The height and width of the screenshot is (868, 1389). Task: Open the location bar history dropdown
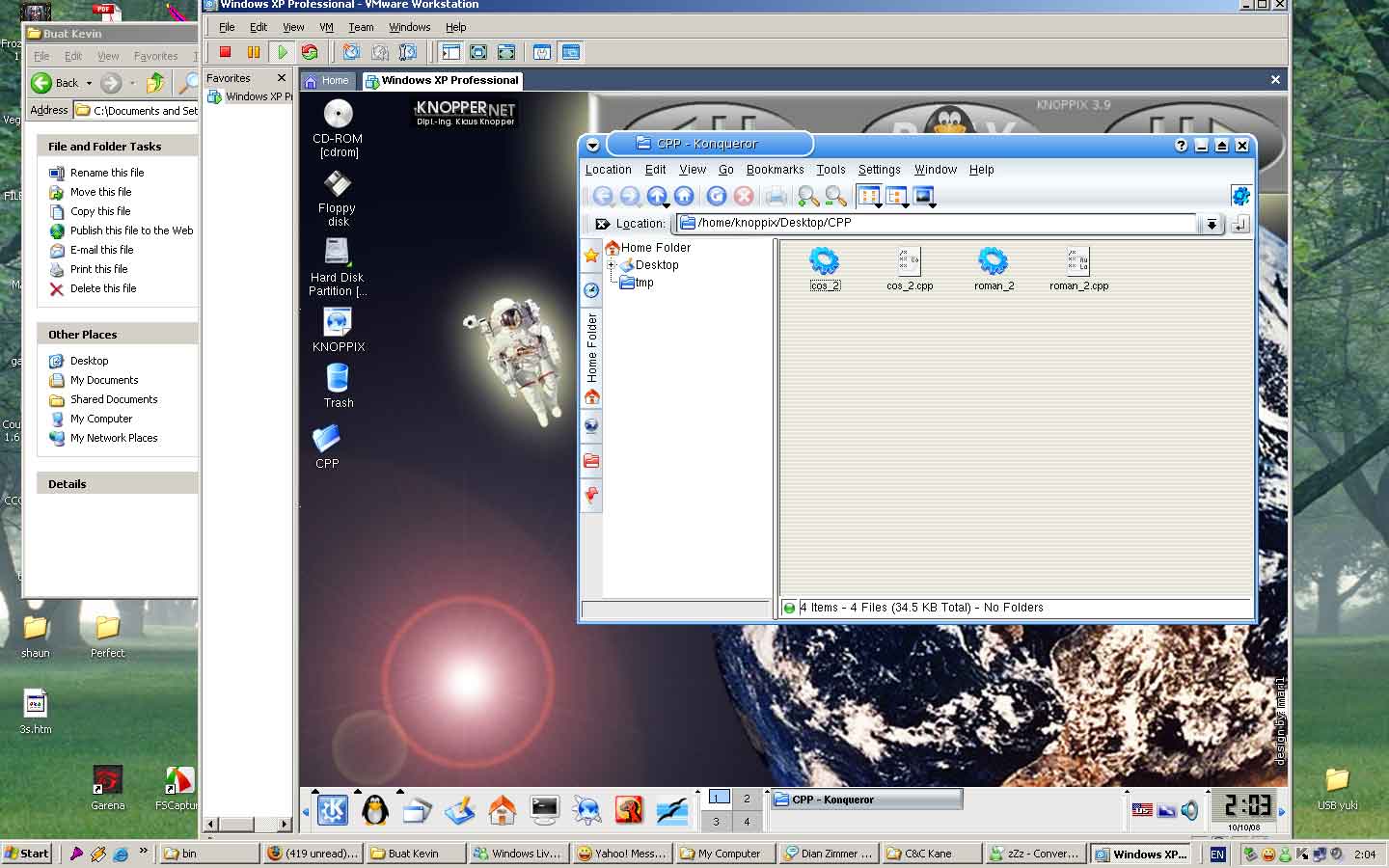coord(1212,224)
